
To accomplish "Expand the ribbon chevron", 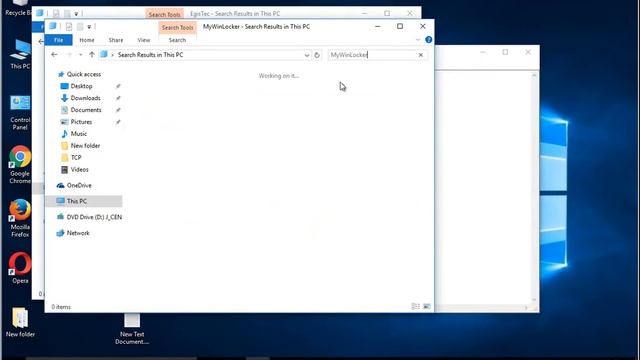I will pyautogui.click(x=418, y=40).
